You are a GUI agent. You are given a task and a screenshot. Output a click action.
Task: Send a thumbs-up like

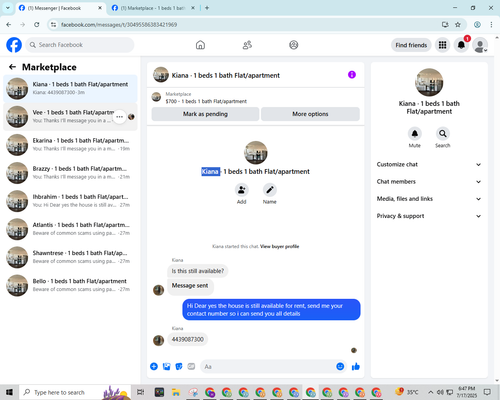356,367
